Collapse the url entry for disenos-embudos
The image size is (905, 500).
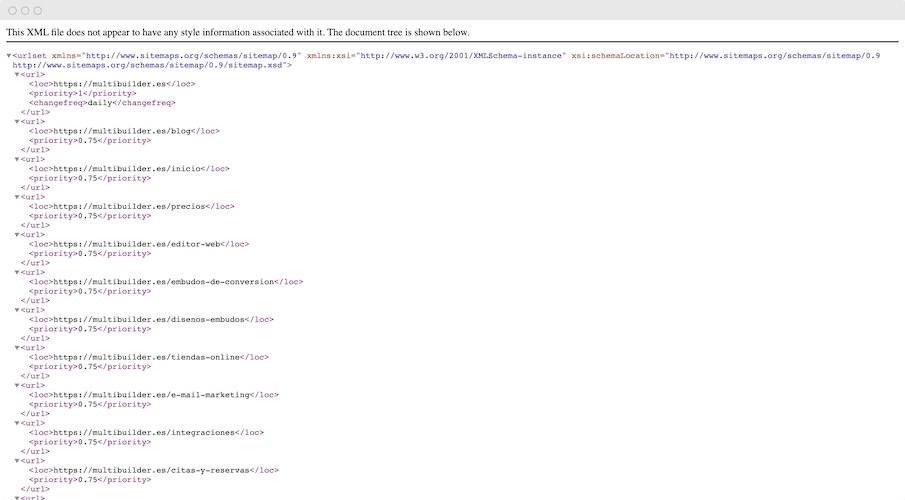(x=17, y=310)
